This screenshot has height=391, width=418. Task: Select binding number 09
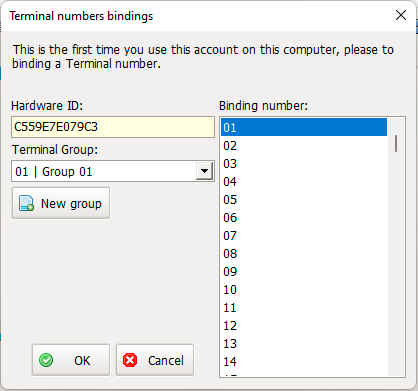pyautogui.click(x=304, y=272)
